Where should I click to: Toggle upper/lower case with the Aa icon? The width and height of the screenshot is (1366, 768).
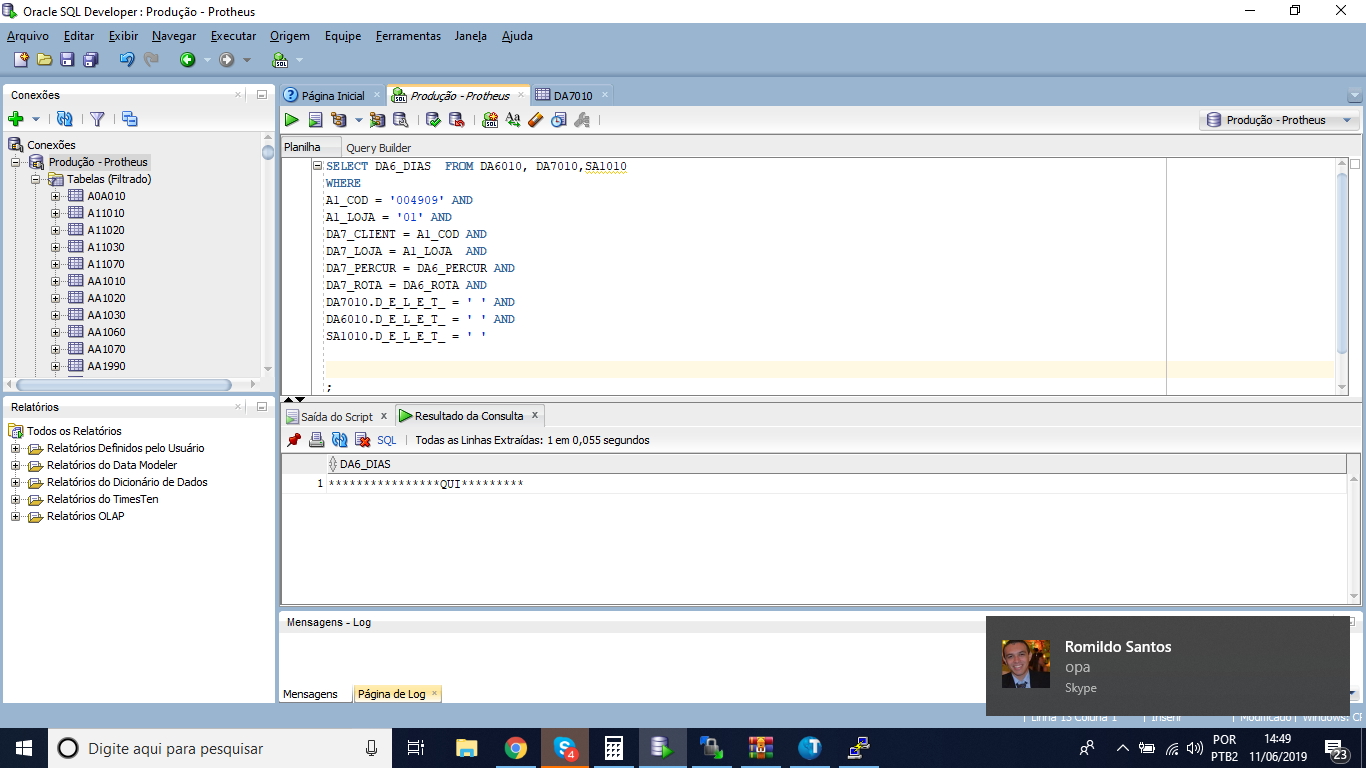click(x=513, y=120)
